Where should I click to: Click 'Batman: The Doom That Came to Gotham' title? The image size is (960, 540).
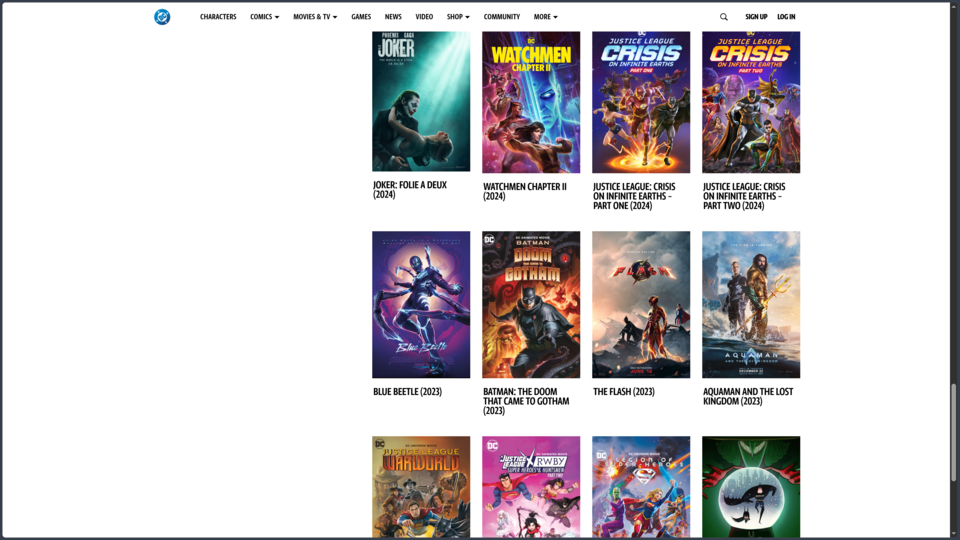[x=526, y=401]
